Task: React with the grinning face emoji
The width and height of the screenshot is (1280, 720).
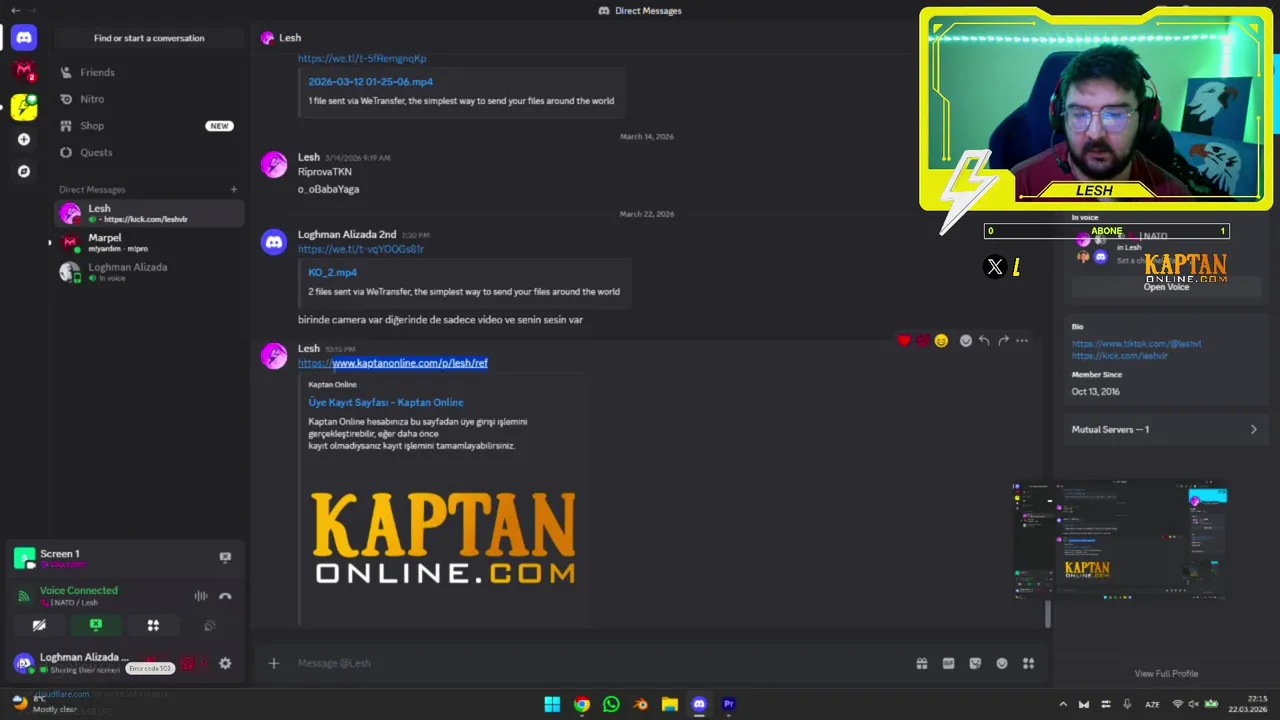Action: tap(941, 341)
